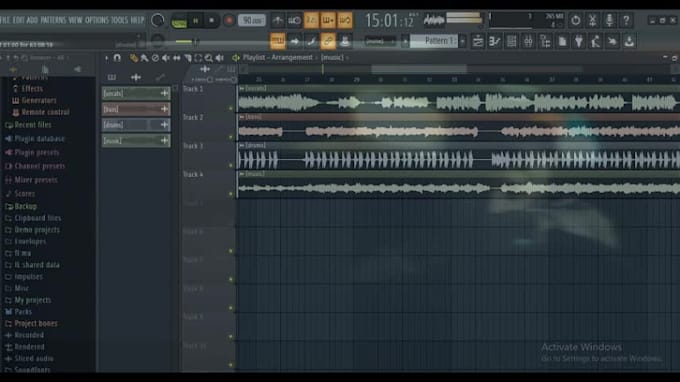Open the drums clip menu triangle
The height and width of the screenshot is (382, 680).
tap(242, 145)
